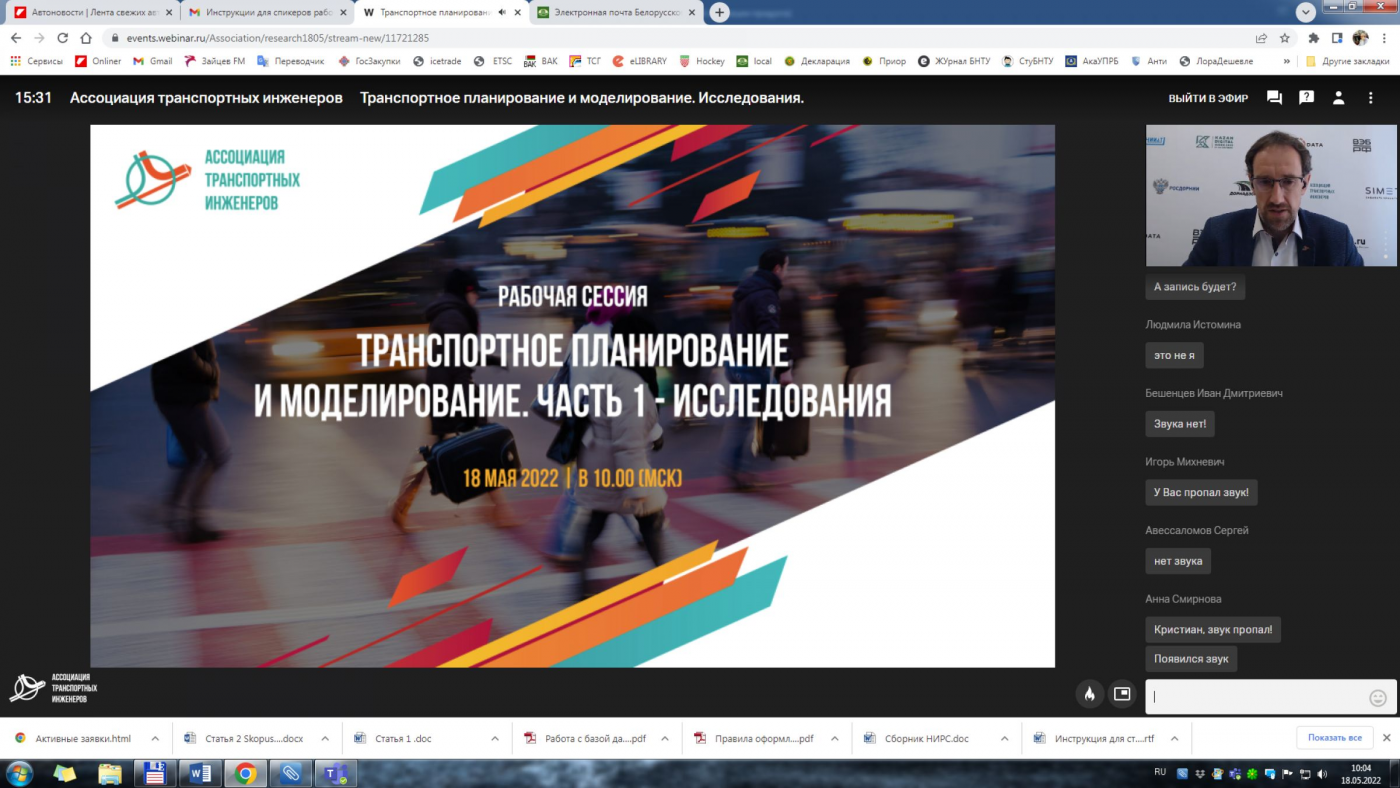
Task: Expand hidden bookmarks with double chevron
Action: 1287,61
